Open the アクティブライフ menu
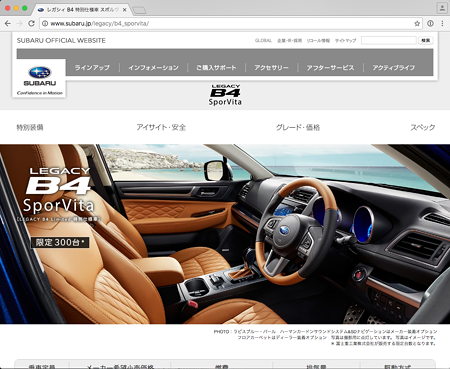Image resolution: width=450 pixels, height=369 pixels. [394, 68]
